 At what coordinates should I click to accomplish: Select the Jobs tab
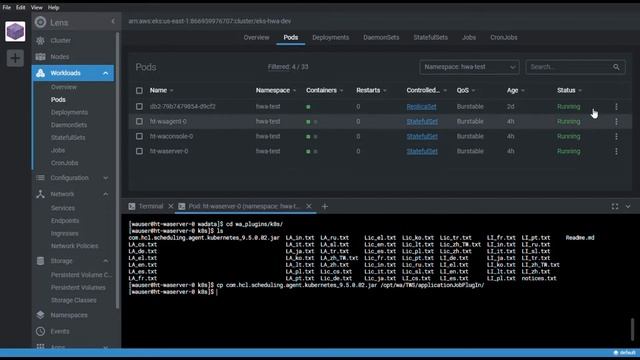(x=469, y=38)
